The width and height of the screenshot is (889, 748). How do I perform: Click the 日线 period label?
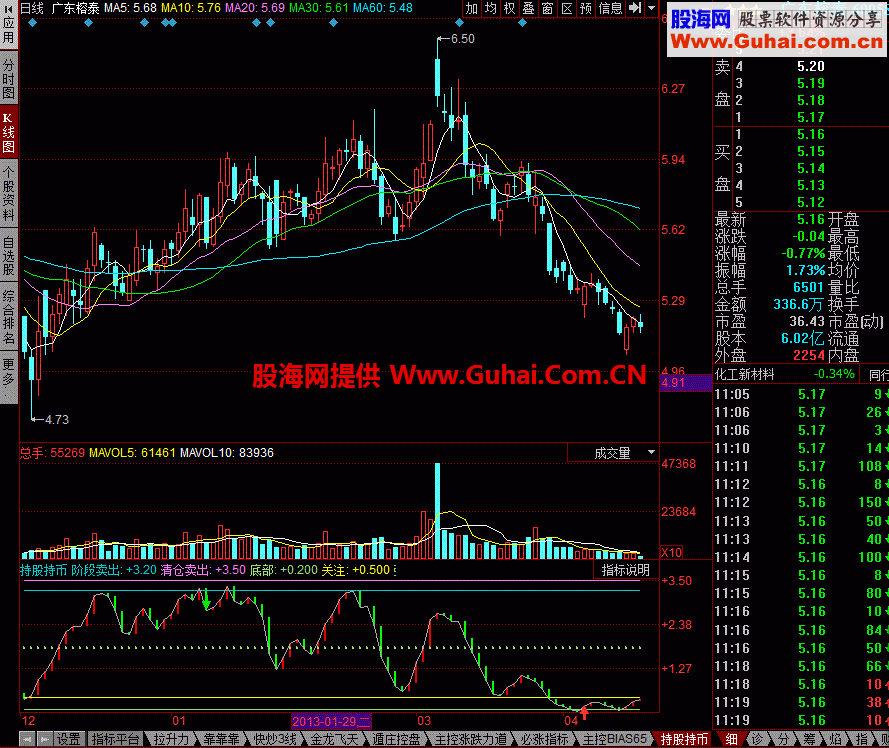pos(32,9)
